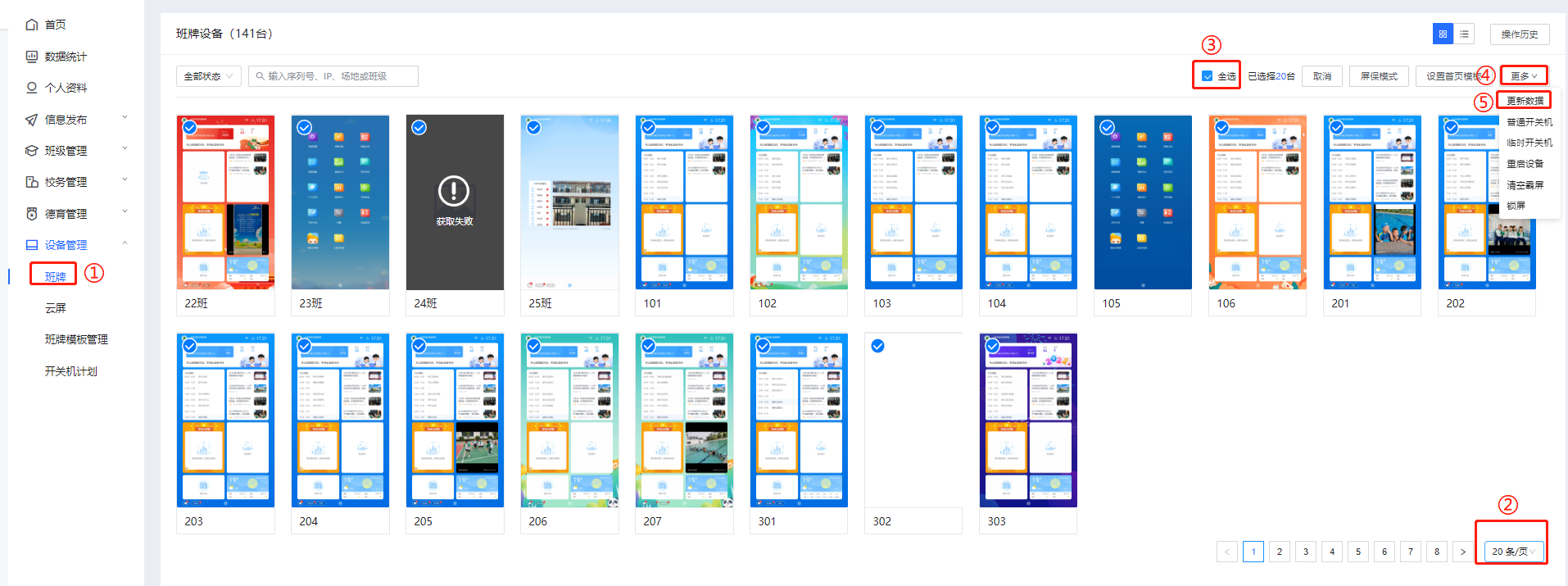This screenshot has height=586, width=1568.
Task: Click the 班级管理 graduation cap icon
Action: pyautogui.click(x=32, y=151)
